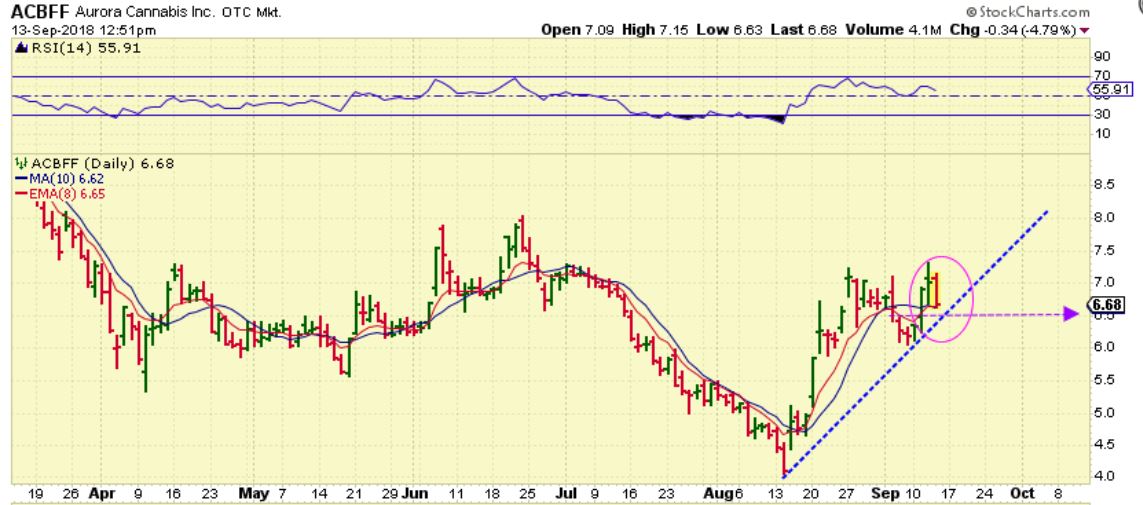Click the 8.5 price axis label
Viewport: 1143px width, 505px height.
click(1103, 184)
